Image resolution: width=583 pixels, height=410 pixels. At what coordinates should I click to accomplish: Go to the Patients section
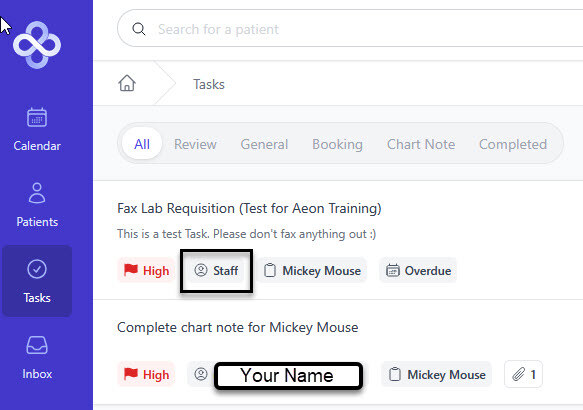[37, 205]
